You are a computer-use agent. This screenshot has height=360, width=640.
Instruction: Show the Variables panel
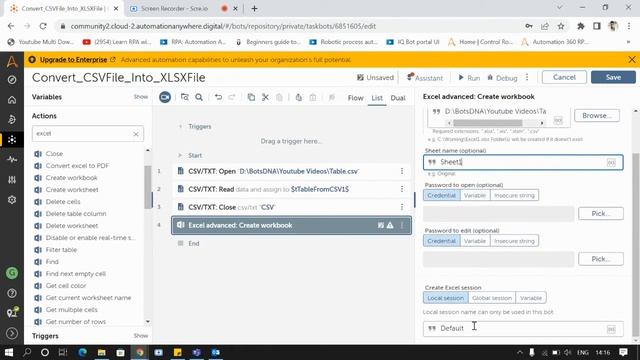pyautogui.click(x=140, y=97)
